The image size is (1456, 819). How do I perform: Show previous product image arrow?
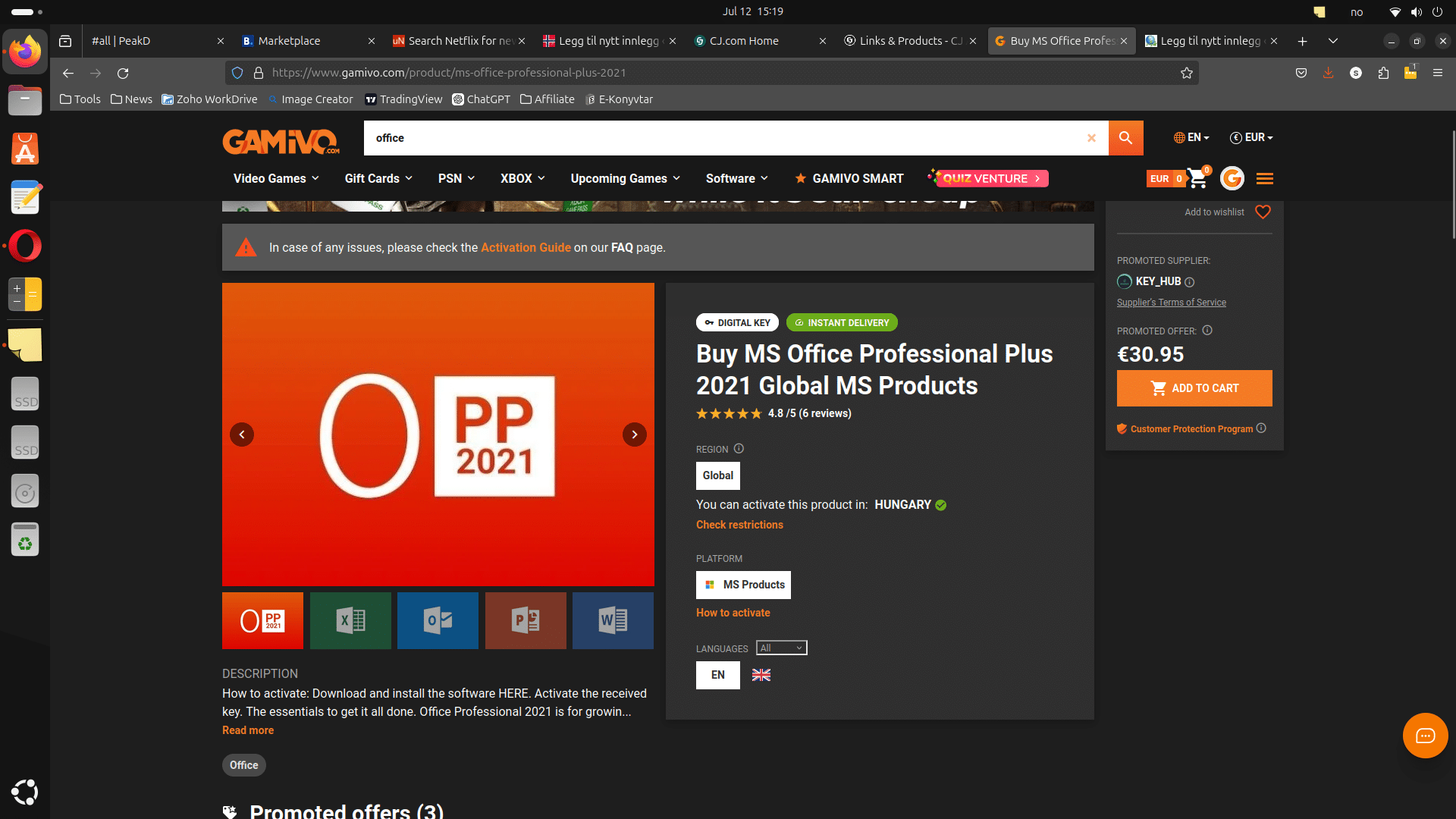[242, 435]
